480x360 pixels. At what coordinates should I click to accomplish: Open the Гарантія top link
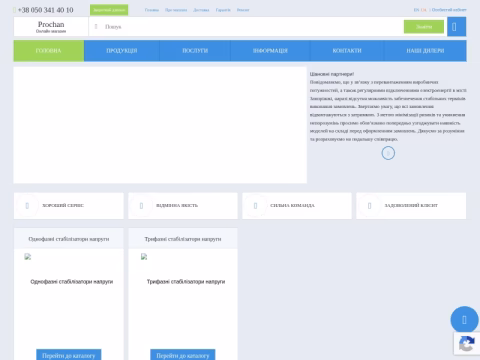click(223, 10)
